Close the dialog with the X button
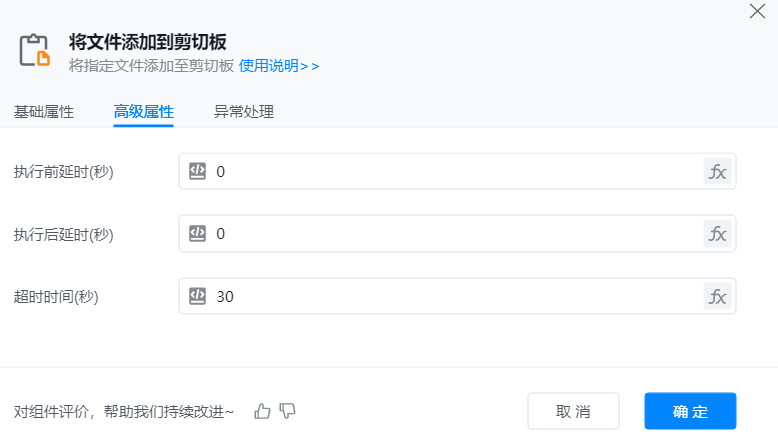 757,11
